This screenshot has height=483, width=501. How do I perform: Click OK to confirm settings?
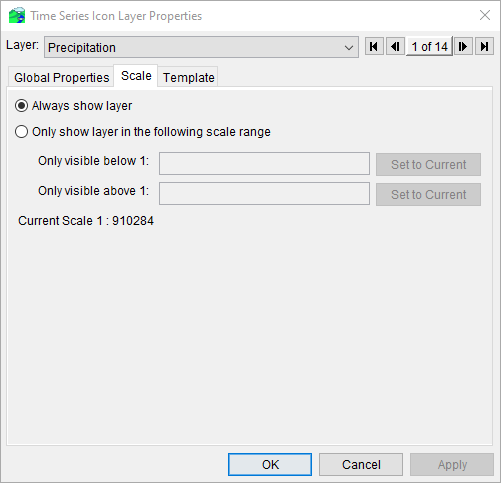[x=270, y=464]
